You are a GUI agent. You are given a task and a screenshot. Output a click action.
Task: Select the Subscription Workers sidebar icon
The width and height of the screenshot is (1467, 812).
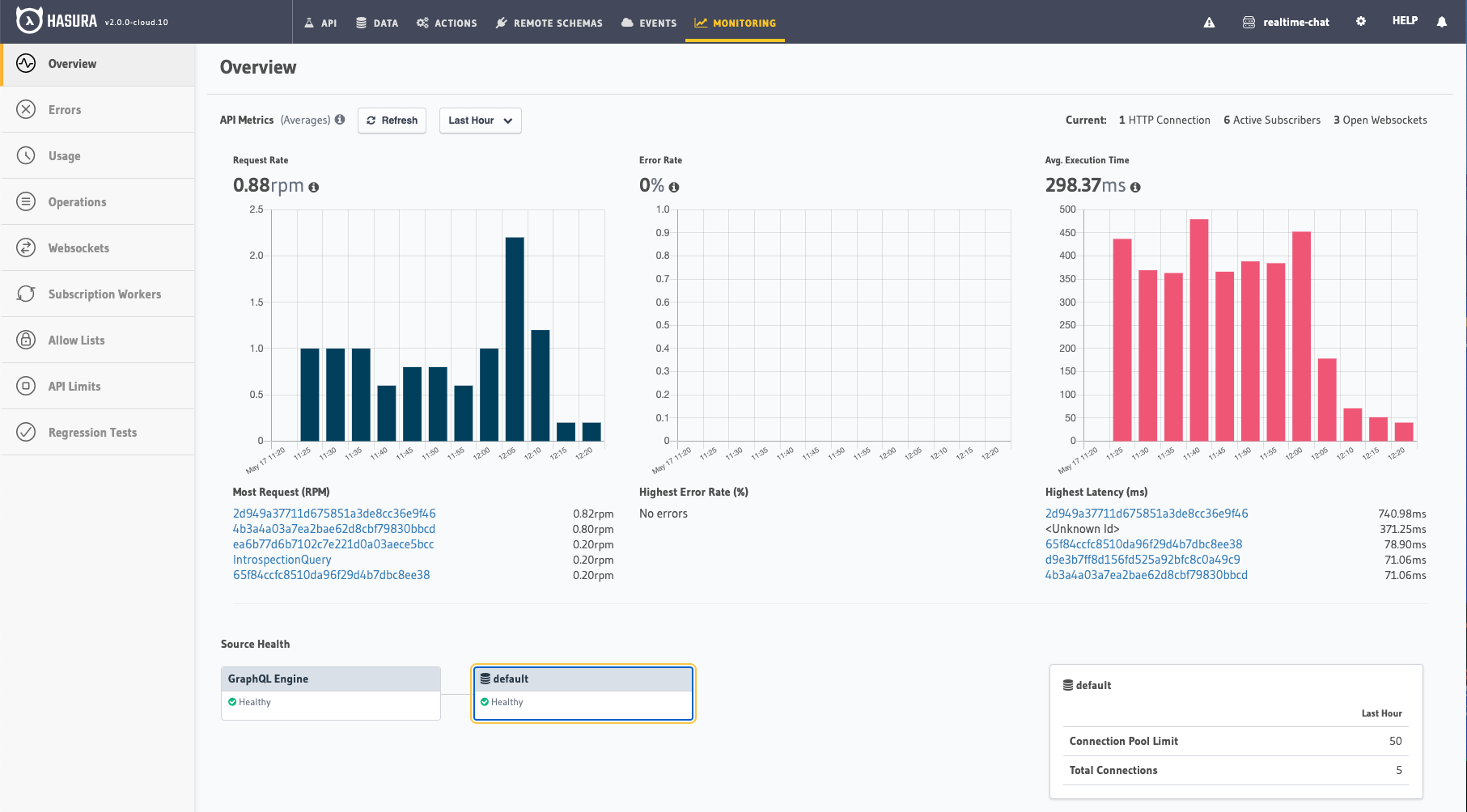[x=27, y=294]
